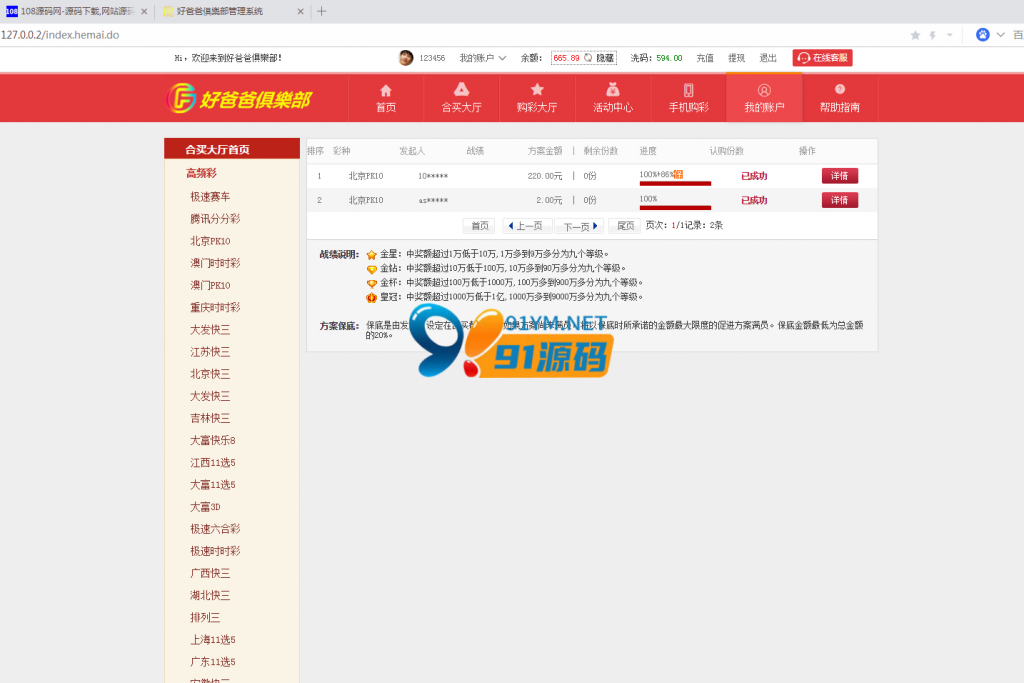1024x683 pixels.
Task: Select 重庆时时彩 in the sidebar
Action: (x=216, y=308)
